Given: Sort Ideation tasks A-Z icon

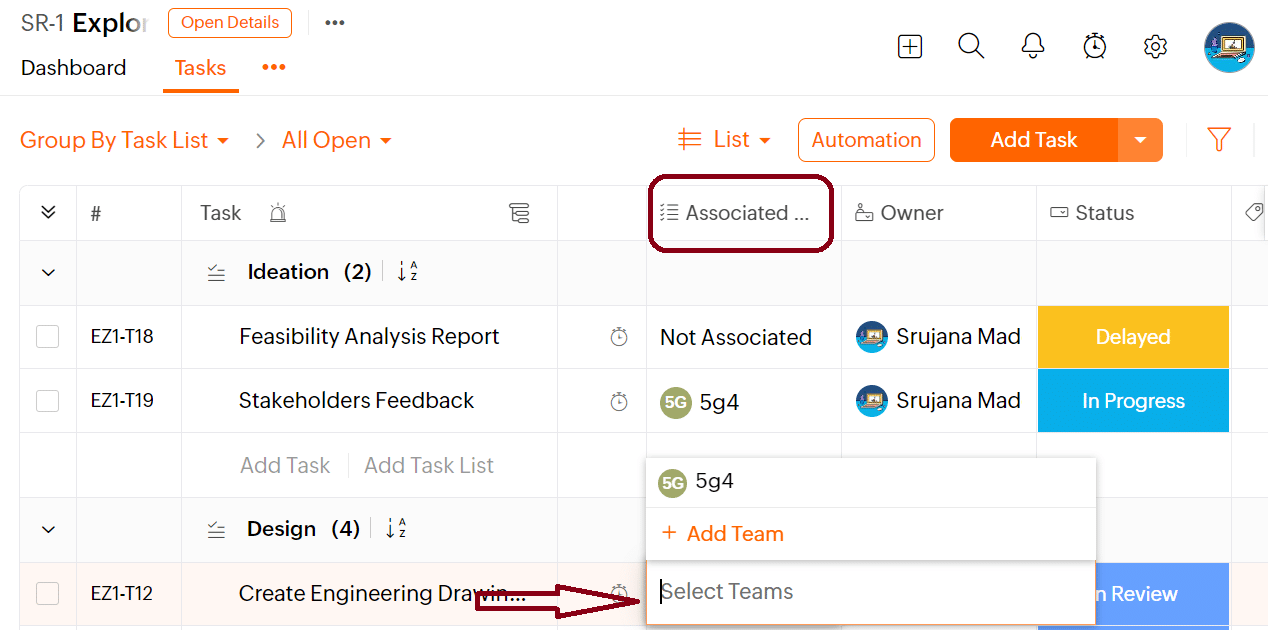Looking at the screenshot, I should [407, 272].
